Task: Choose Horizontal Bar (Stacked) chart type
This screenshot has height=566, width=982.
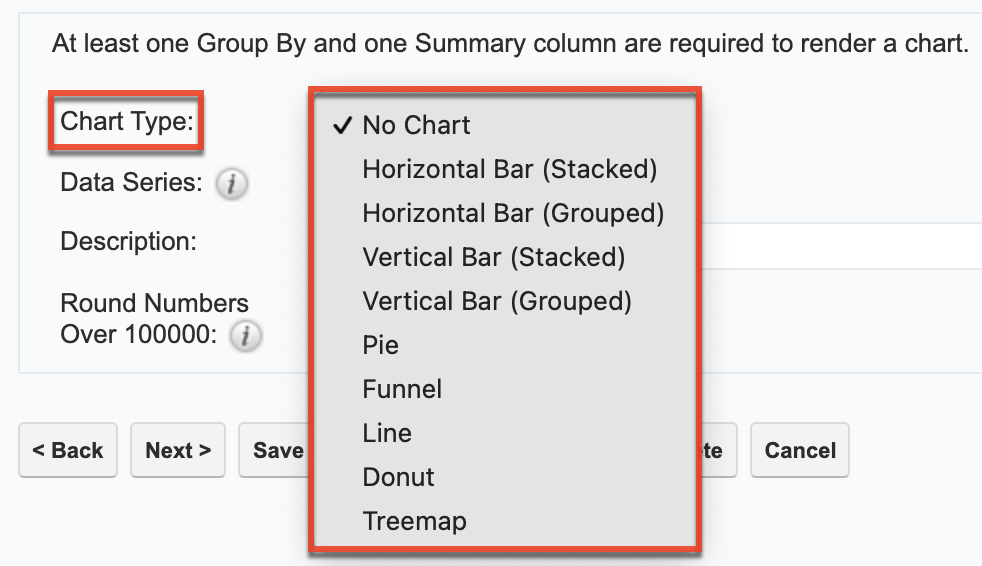Action: [x=509, y=169]
